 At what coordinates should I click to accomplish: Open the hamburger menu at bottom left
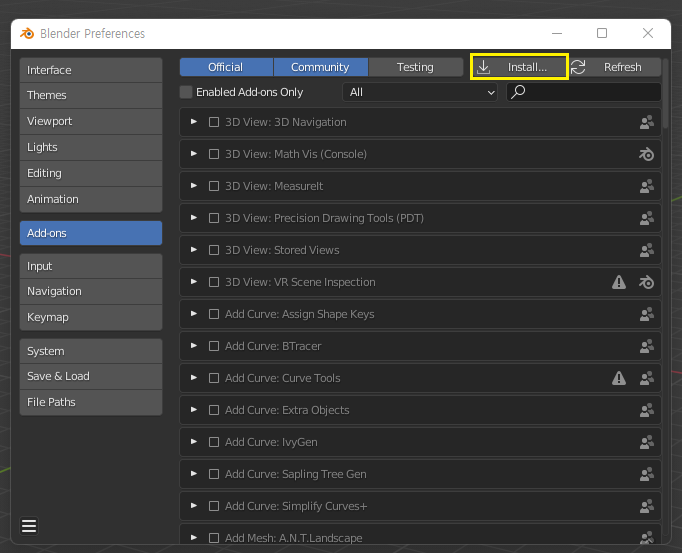click(x=29, y=526)
